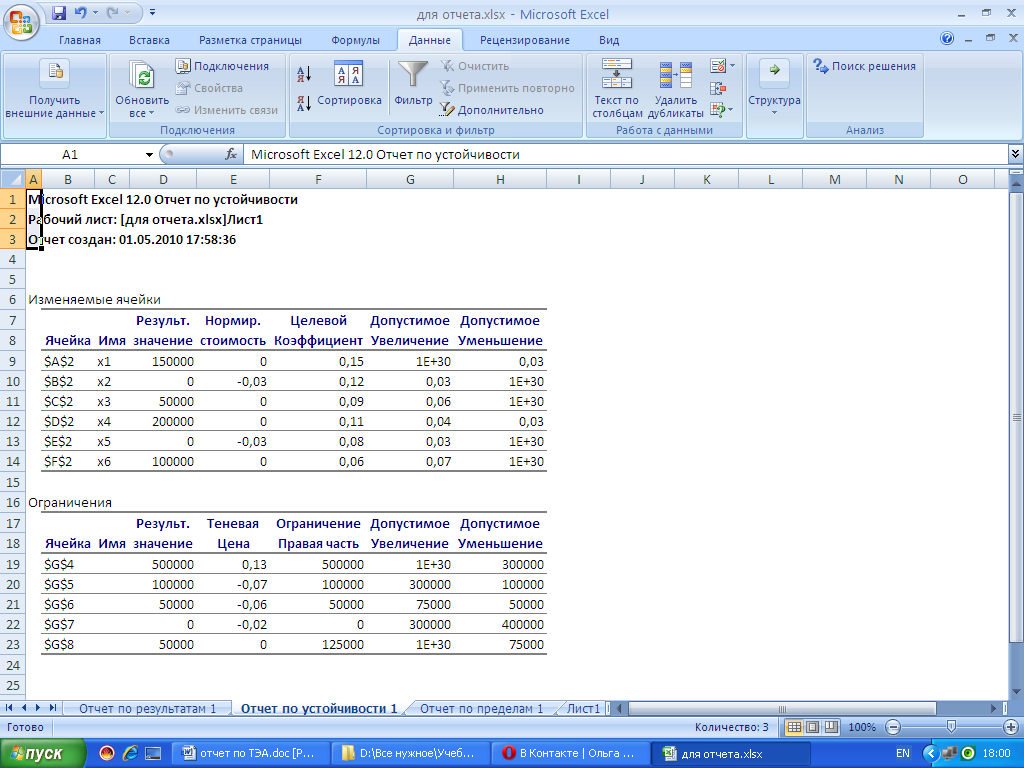Click the Insert Function fx icon
The image size is (1024, 768).
pos(231,154)
